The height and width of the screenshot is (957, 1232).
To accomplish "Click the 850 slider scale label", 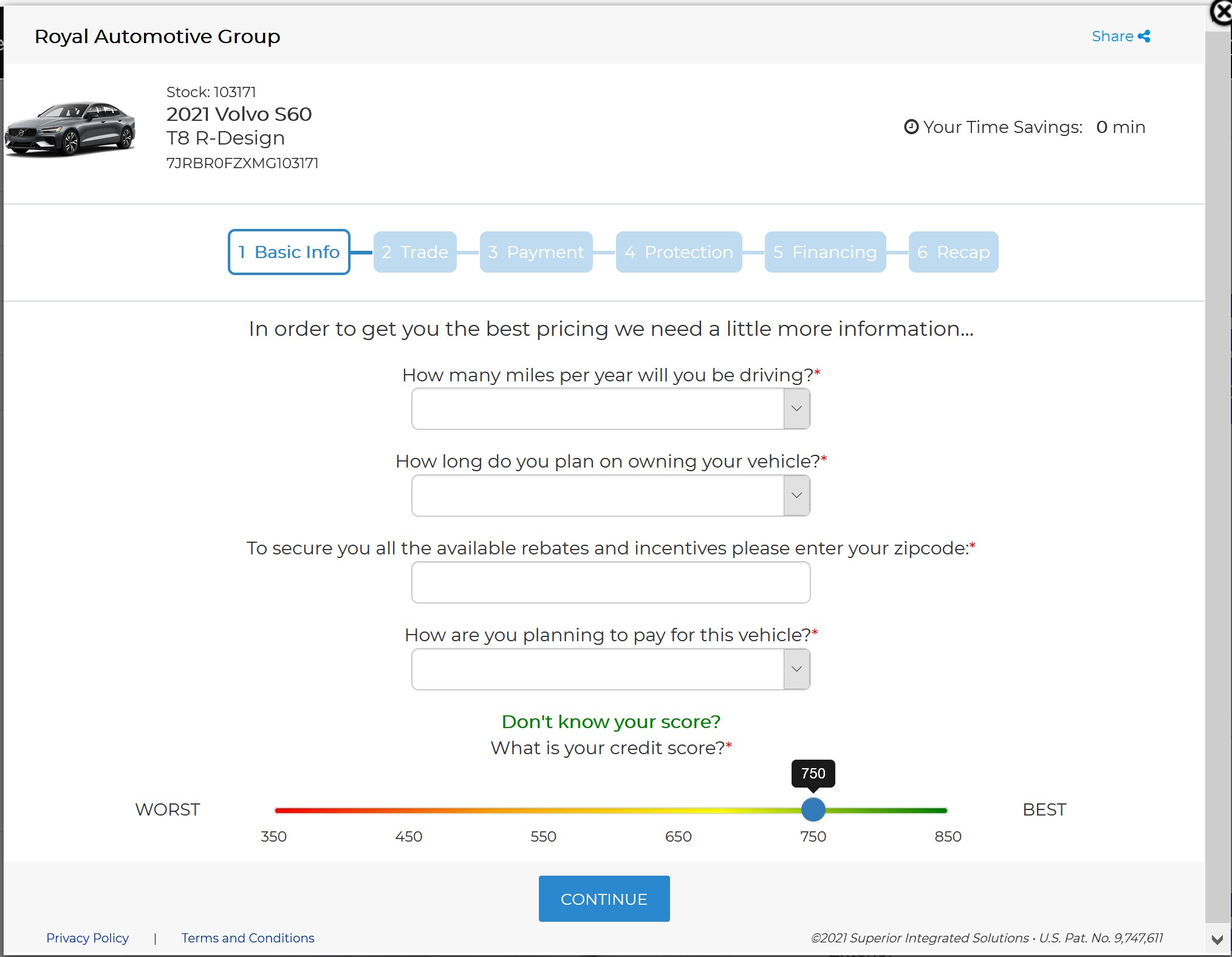I will pos(948,837).
